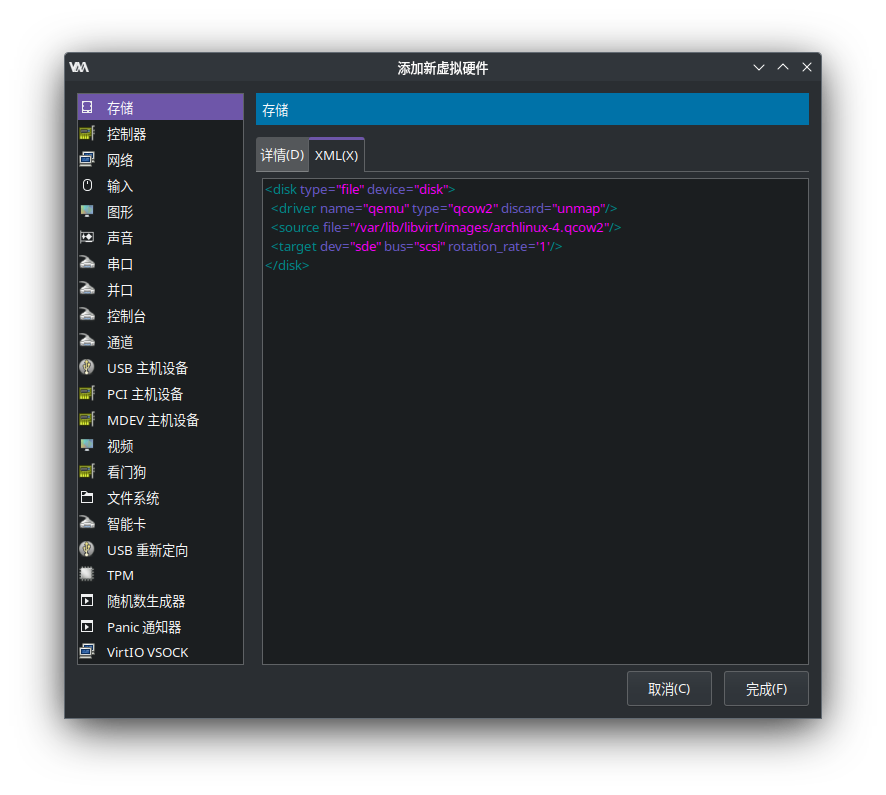Select the TPM chip icon
886x795 pixels.
pos(87,575)
